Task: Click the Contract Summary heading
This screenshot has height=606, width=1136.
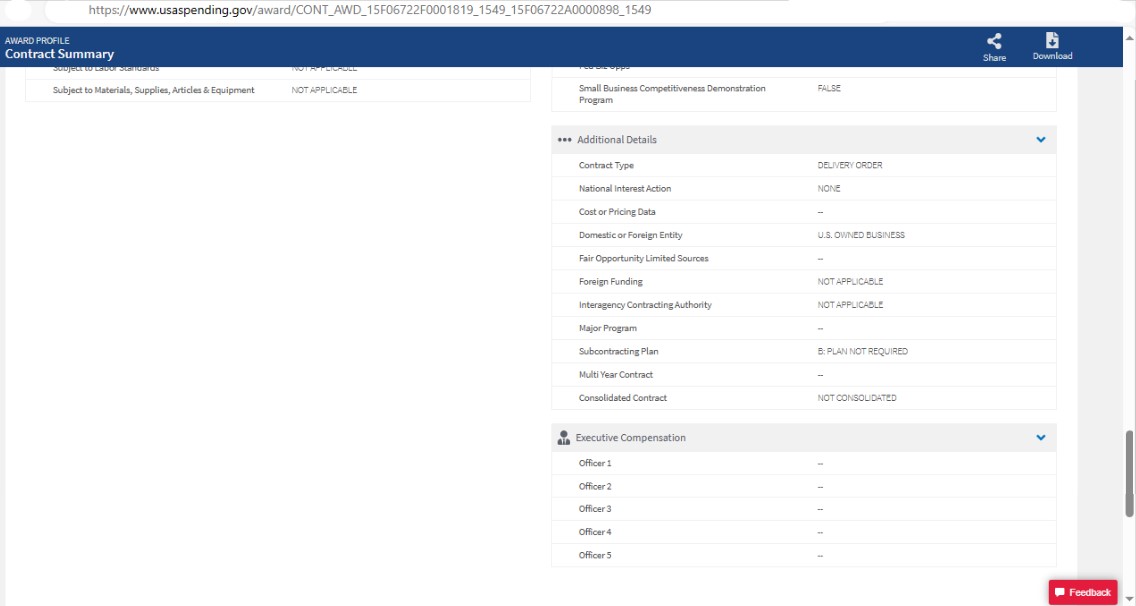Action: [x=59, y=54]
